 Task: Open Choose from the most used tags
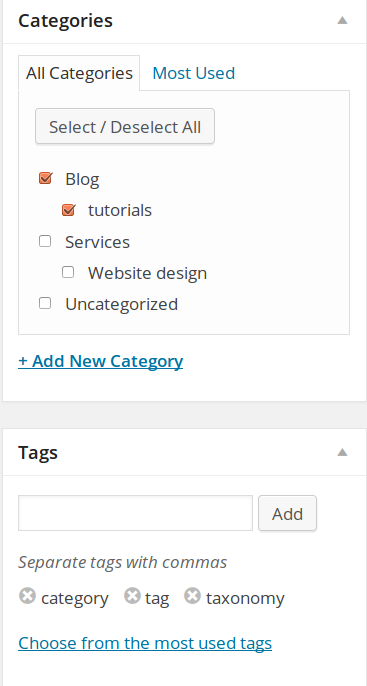tap(145, 643)
